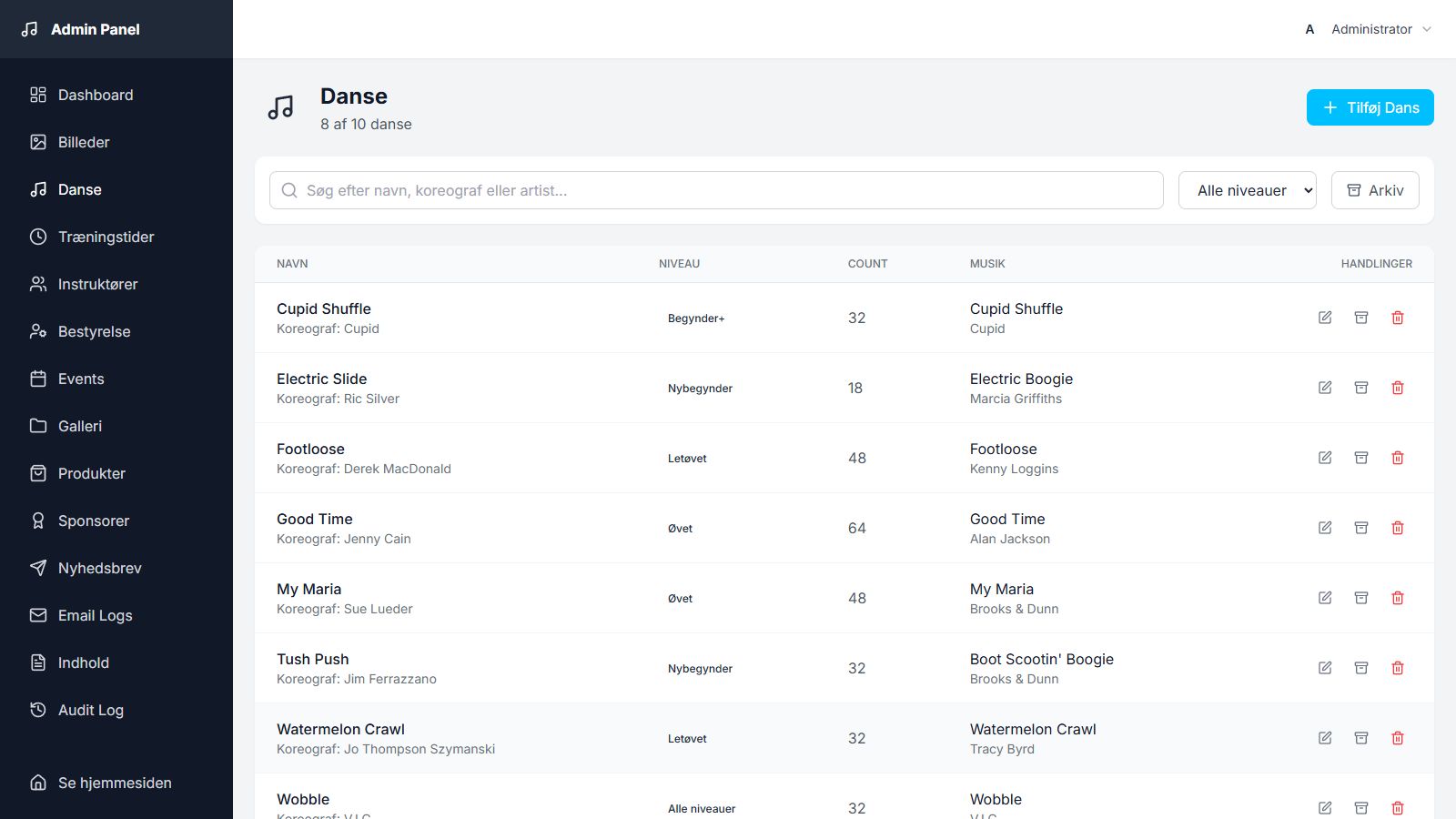Delete the Electric Slide dance

click(1398, 388)
